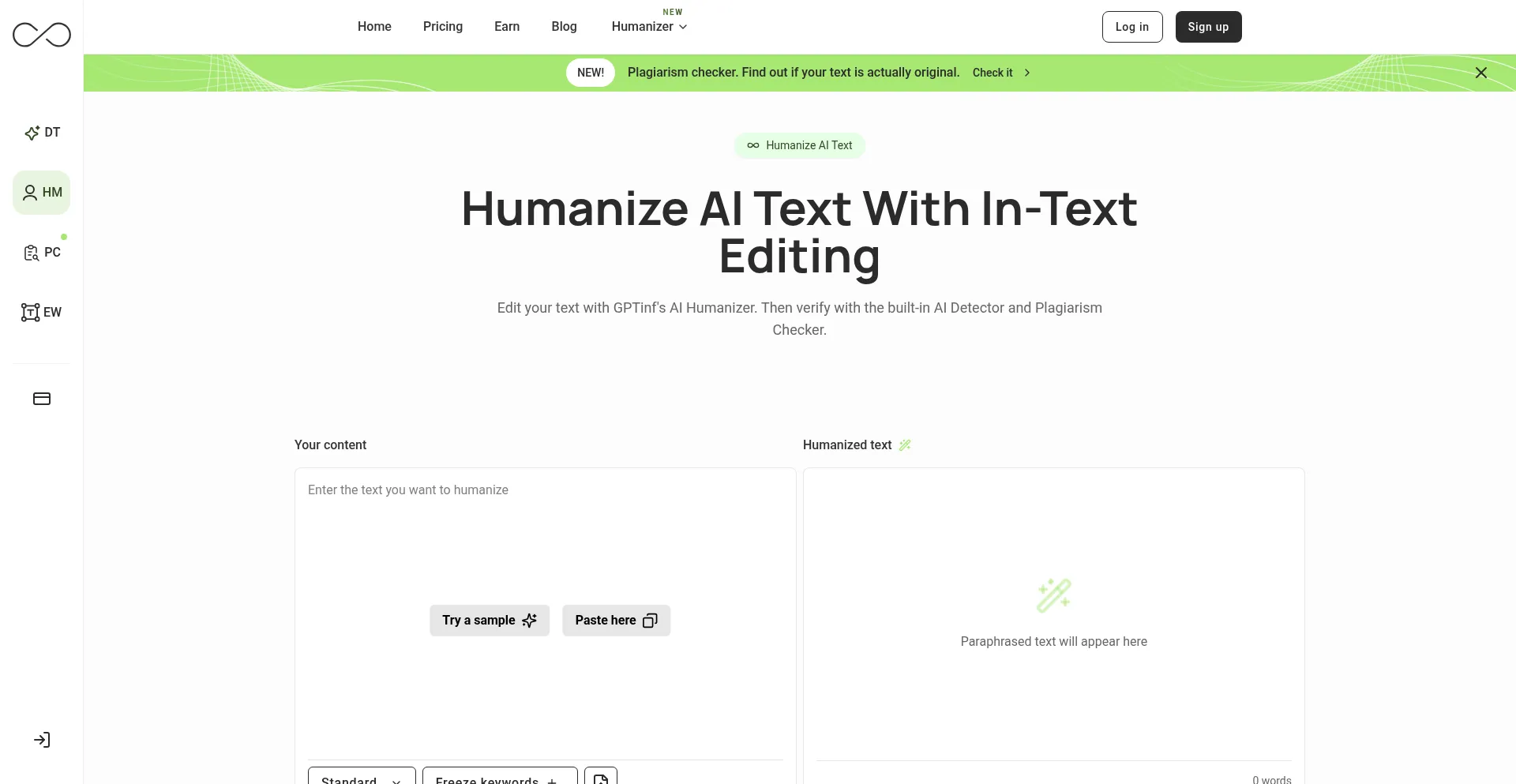Click the Sign up button
1516x784 pixels.
pyautogui.click(x=1208, y=27)
